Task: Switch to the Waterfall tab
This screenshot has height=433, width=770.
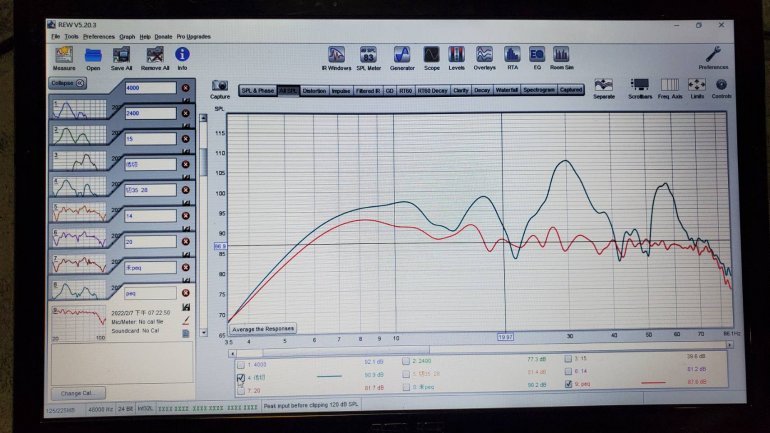Action: pyautogui.click(x=507, y=90)
